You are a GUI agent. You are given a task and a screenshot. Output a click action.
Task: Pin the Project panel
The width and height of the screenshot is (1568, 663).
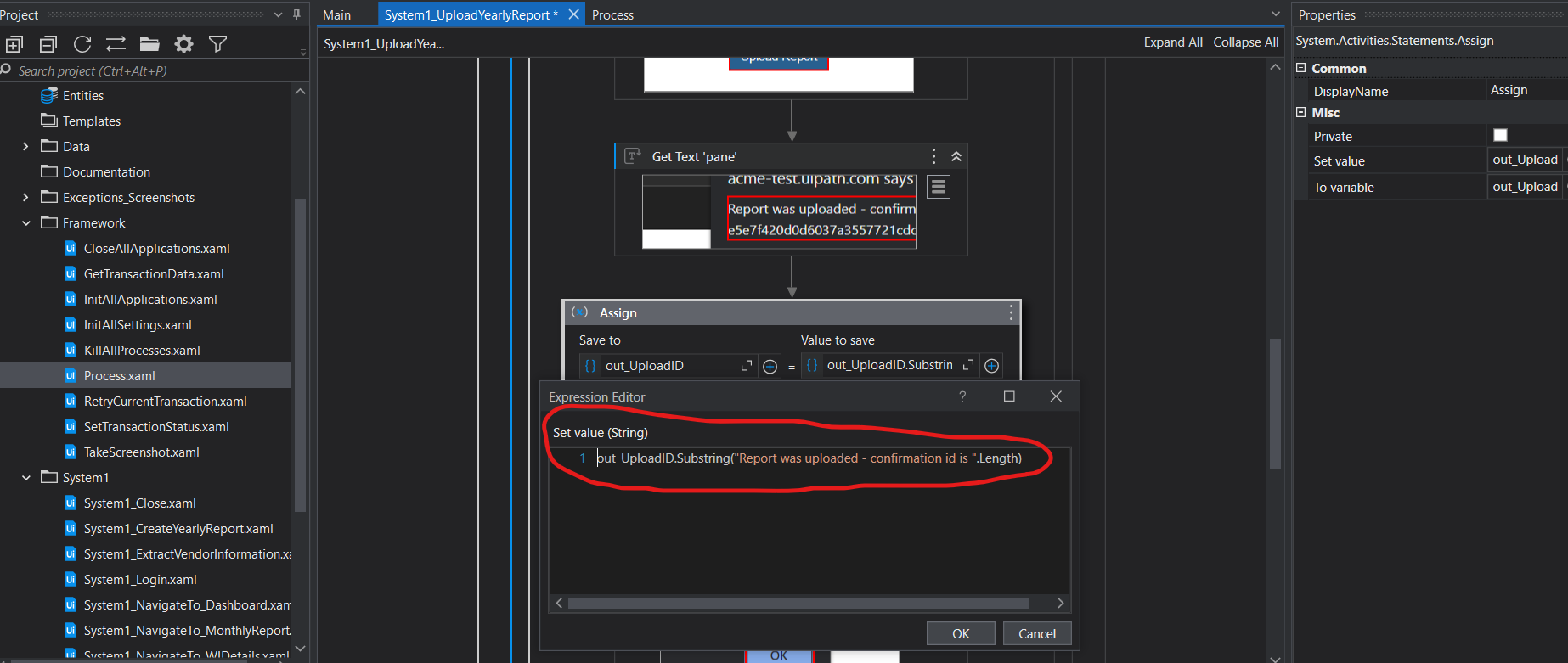pyautogui.click(x=296, y=14)
